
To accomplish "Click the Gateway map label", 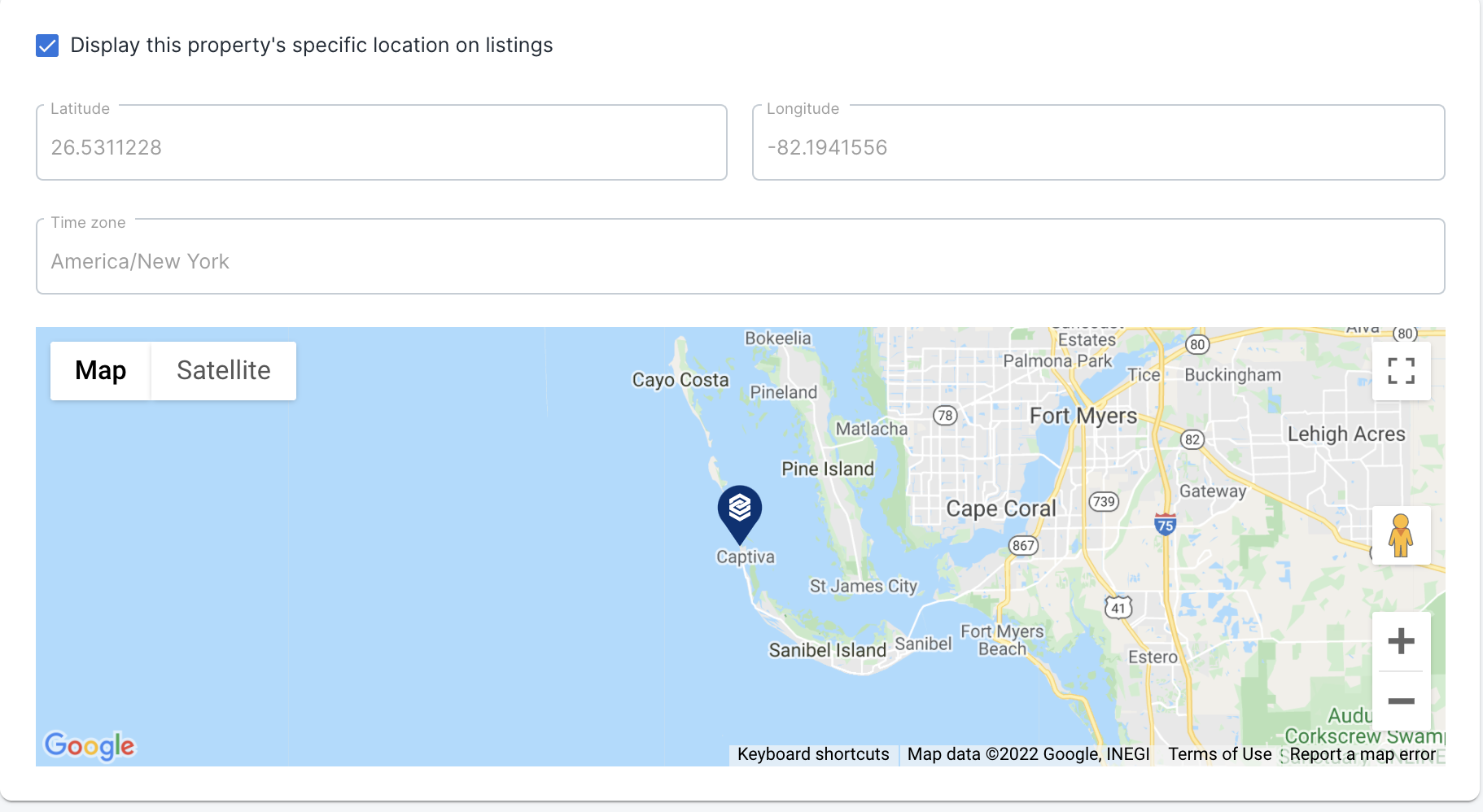I will (1213, 491).
